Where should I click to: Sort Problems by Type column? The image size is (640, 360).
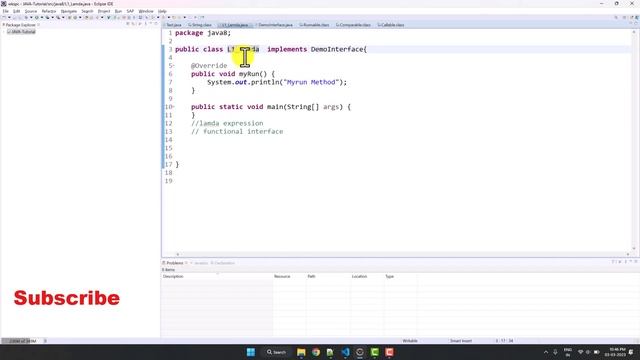[400, 276]
